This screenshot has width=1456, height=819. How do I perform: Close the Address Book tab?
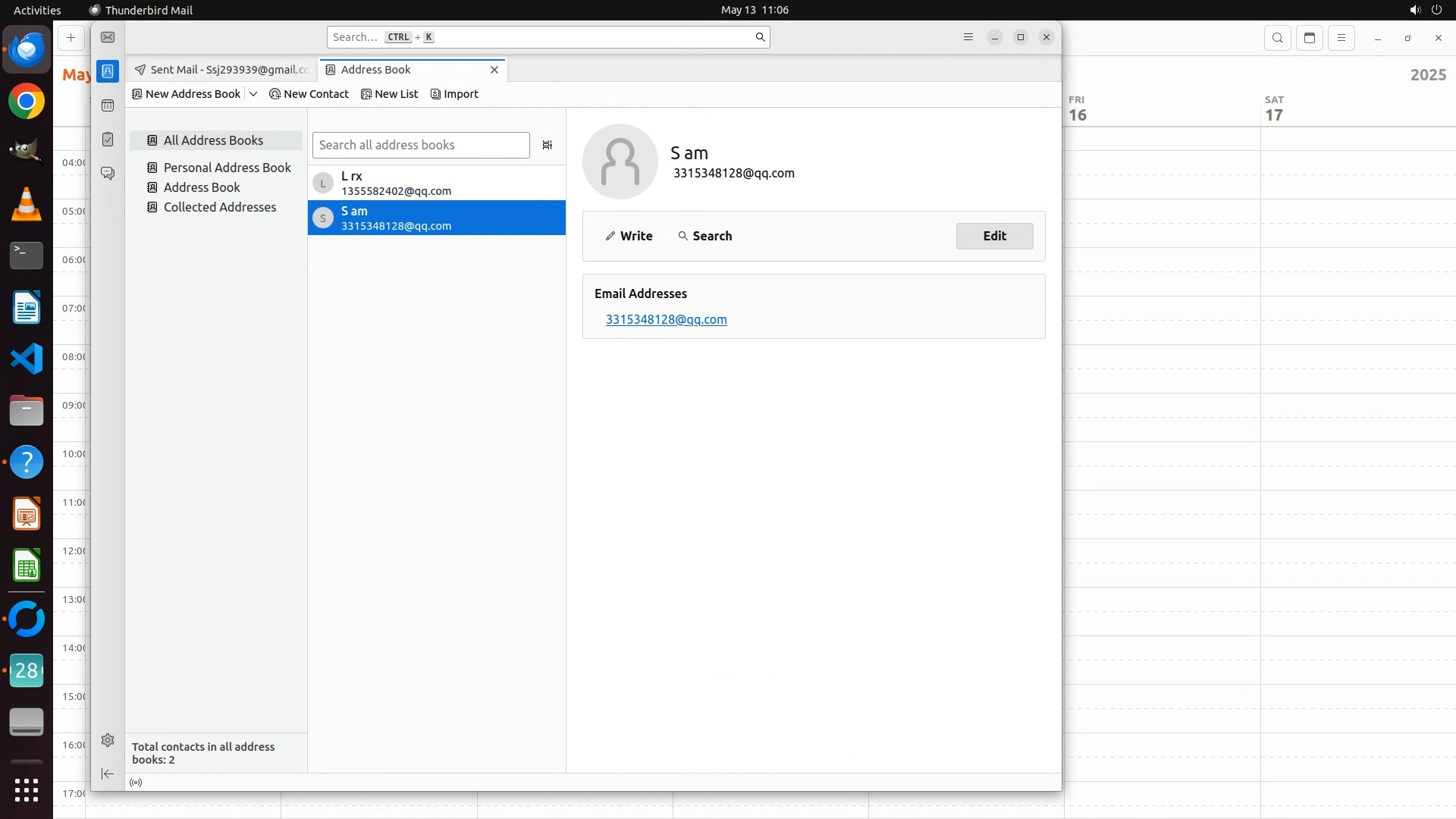tap(494, 70)
